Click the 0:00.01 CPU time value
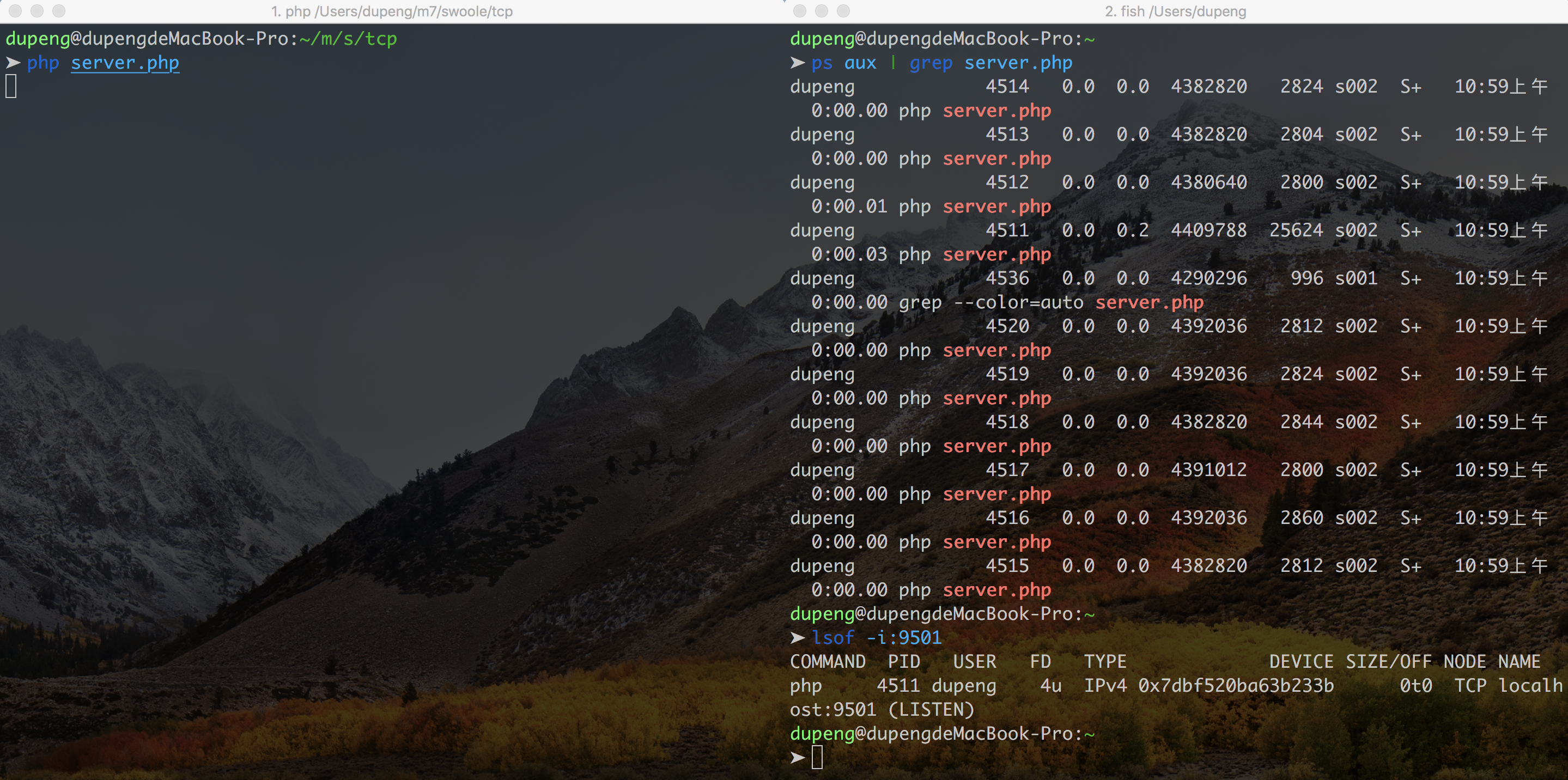 point(849,206)
